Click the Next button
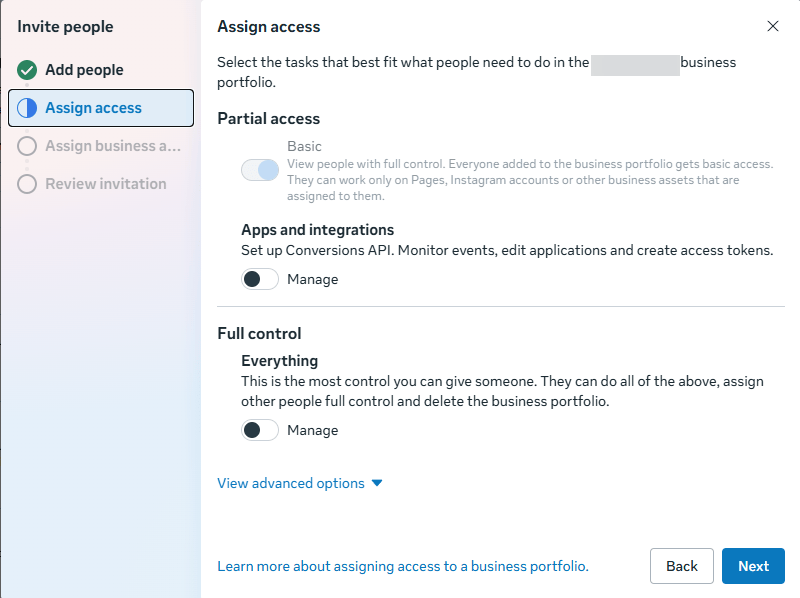 [x=753, y=566]
